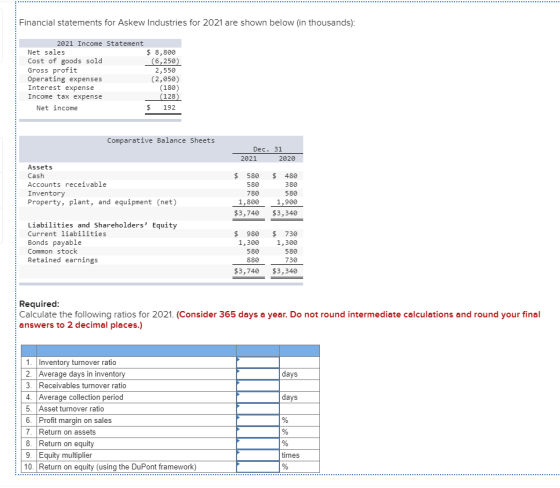The width and height of the screenshot is (560, 488).
Task: Click the DuPont framework return on equity field
Action: (258, 467)
